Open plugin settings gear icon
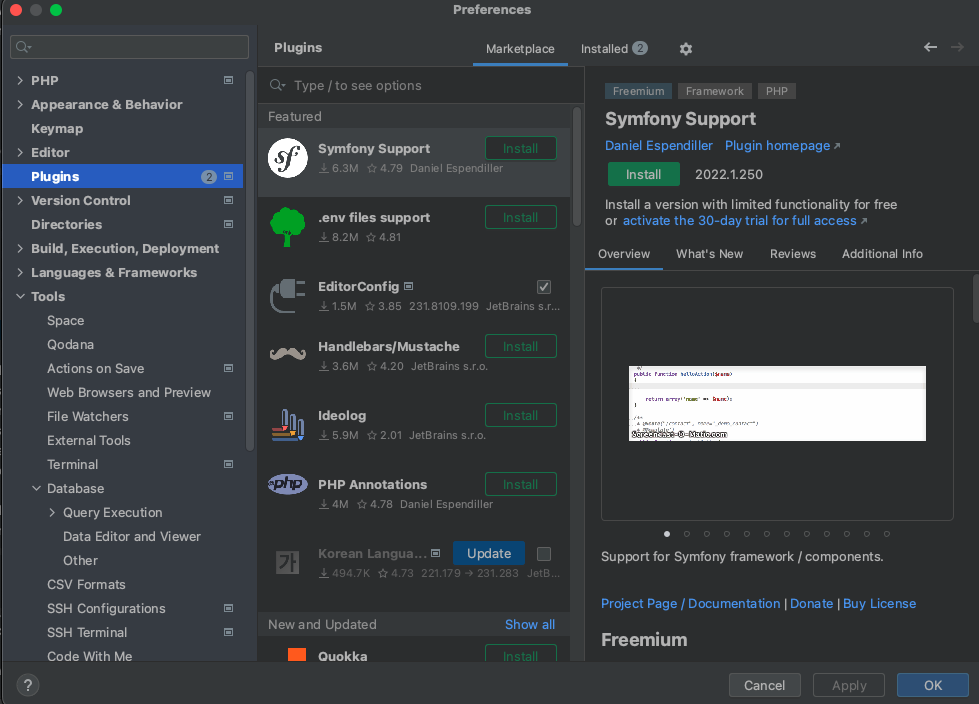979x704 pixels. click(x=686, y=49)
